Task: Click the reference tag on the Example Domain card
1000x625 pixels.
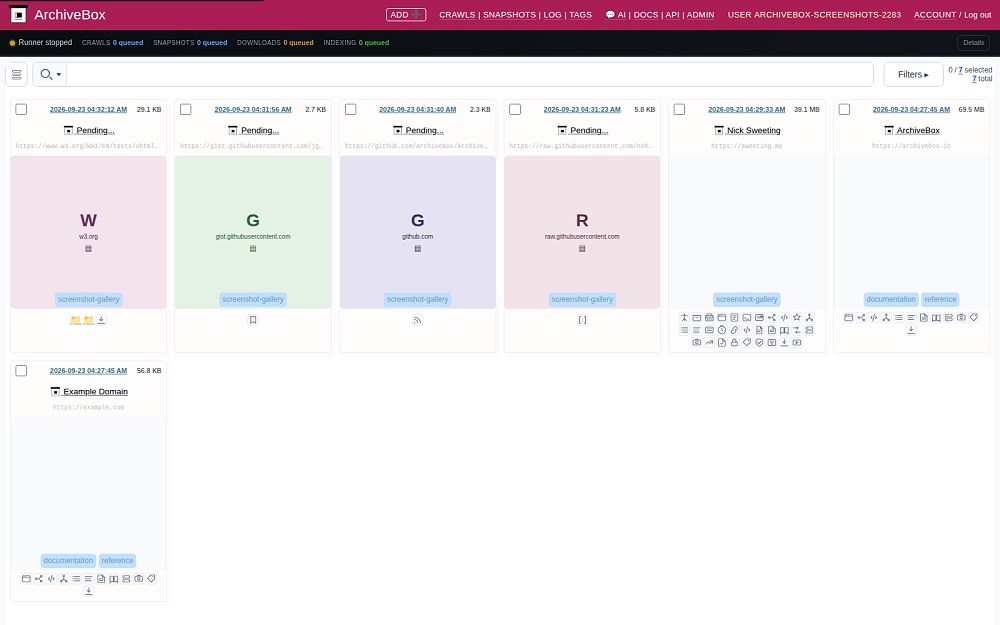Action: click(x=117, y=561)
